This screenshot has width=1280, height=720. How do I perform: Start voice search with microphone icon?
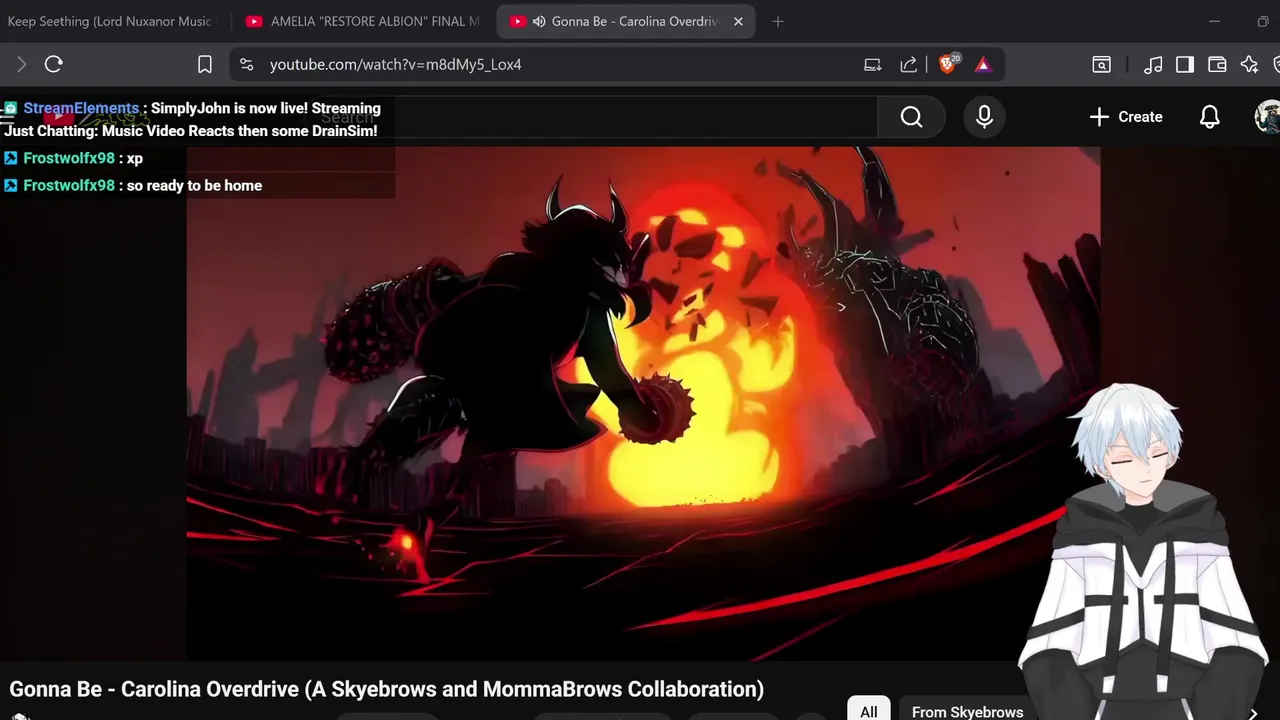(x=984, y=117)
